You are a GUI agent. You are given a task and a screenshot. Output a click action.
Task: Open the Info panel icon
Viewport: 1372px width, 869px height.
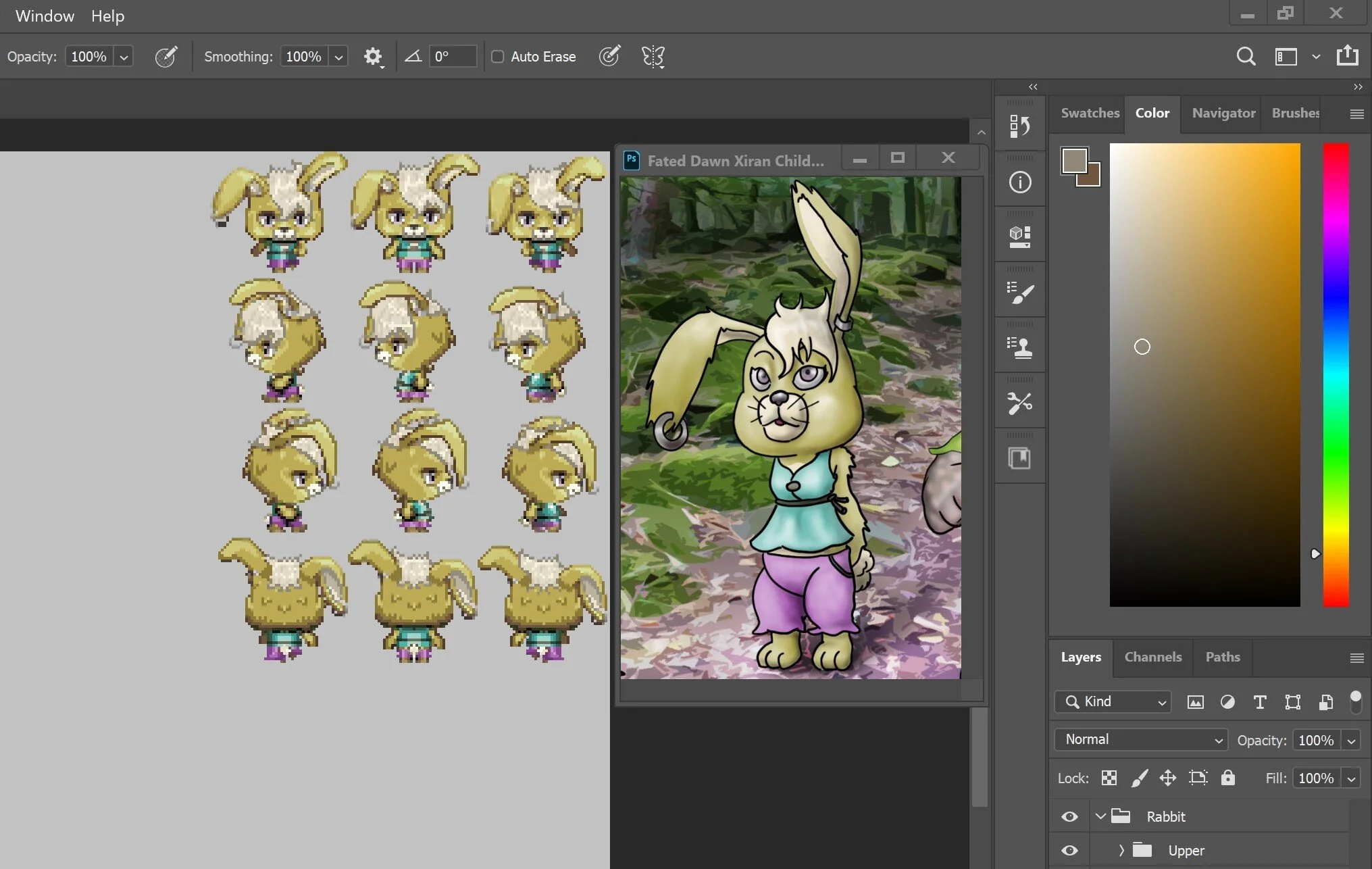click(x=1019, y=182)
